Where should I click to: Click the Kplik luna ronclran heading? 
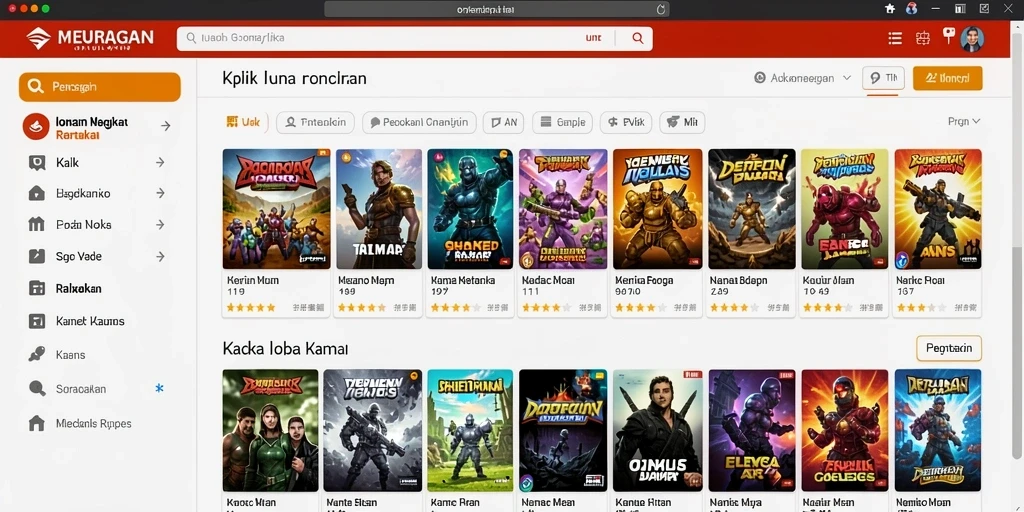click(294, 78)
